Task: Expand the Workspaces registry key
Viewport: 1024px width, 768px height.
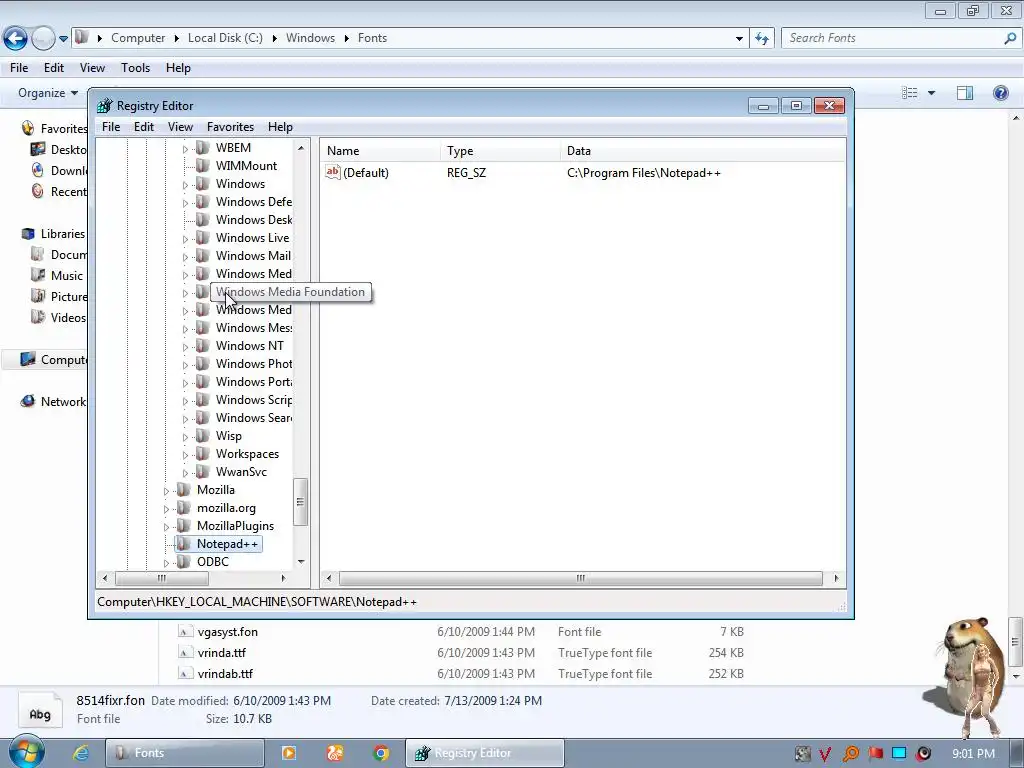Action: click(x=185, y=455)
